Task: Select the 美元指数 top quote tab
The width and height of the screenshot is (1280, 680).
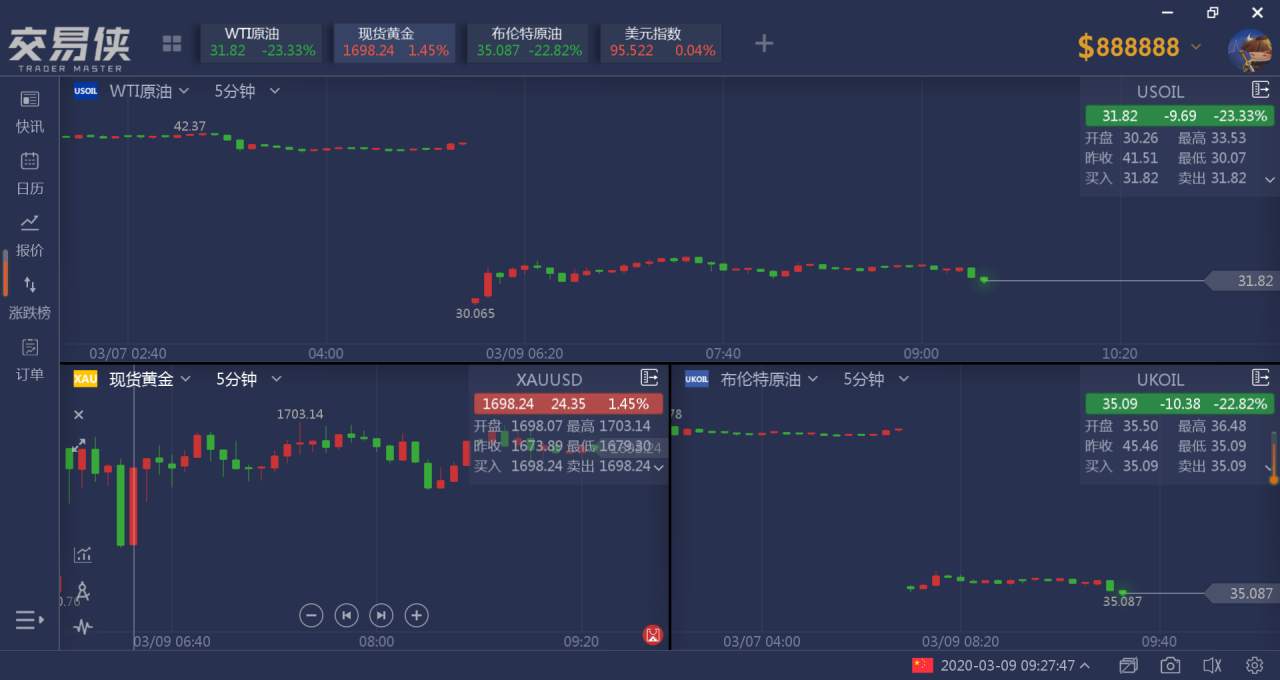Action: point(662,42)
